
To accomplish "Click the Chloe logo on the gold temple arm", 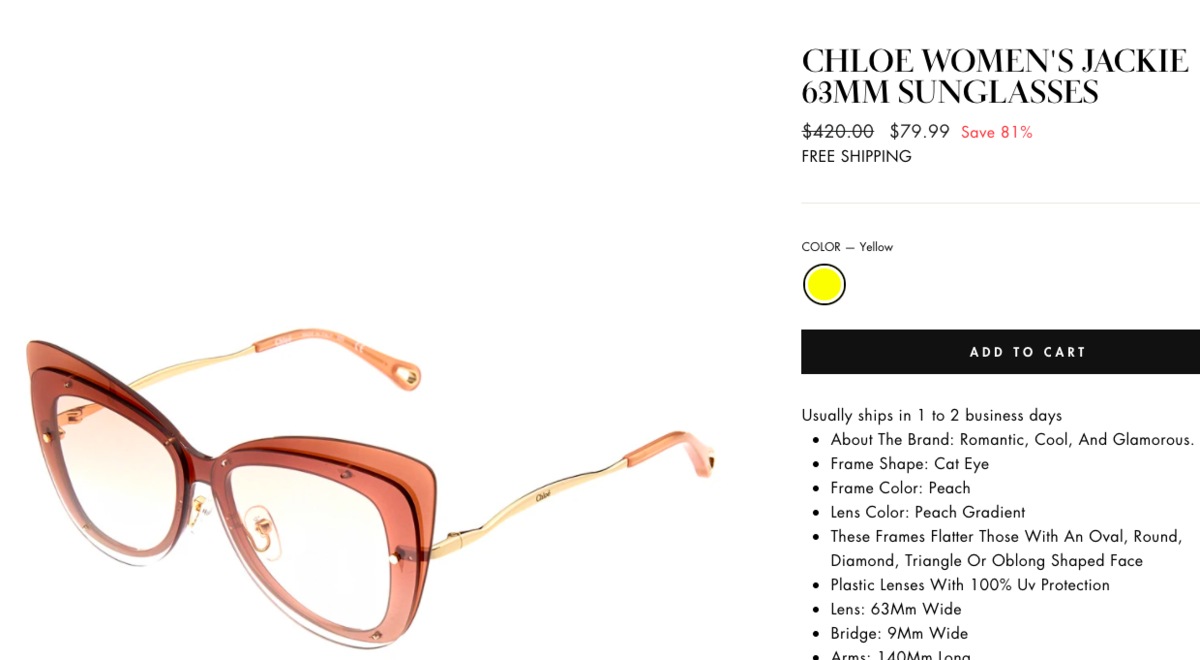I will click(543, 496).
